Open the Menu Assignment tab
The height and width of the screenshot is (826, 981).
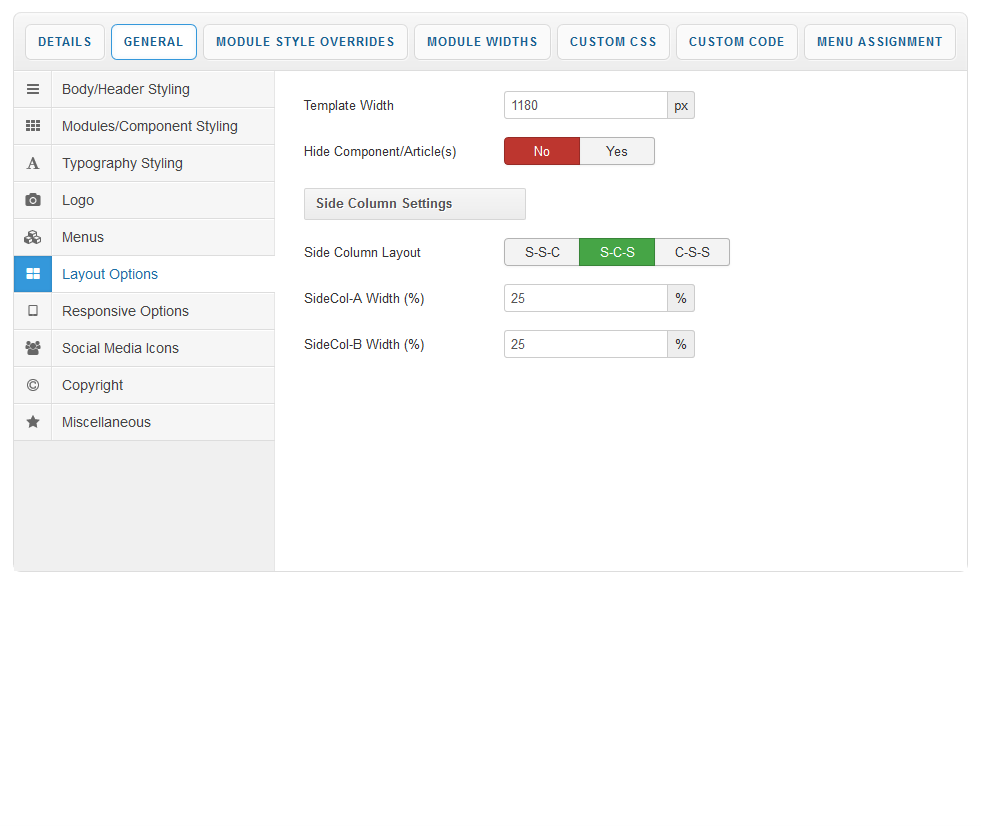pos(879,42)
